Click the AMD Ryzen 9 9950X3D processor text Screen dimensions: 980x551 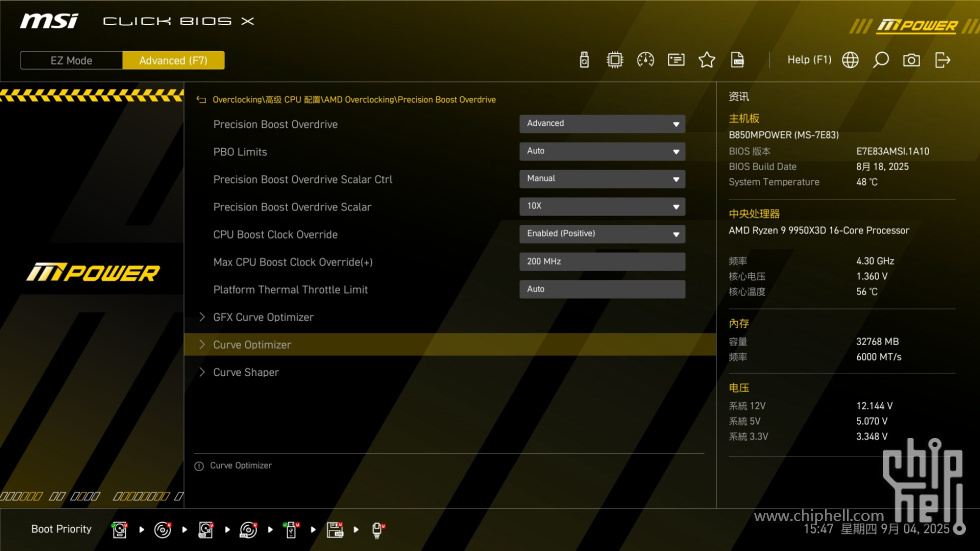pyautogui.click(x=819, y=231)
